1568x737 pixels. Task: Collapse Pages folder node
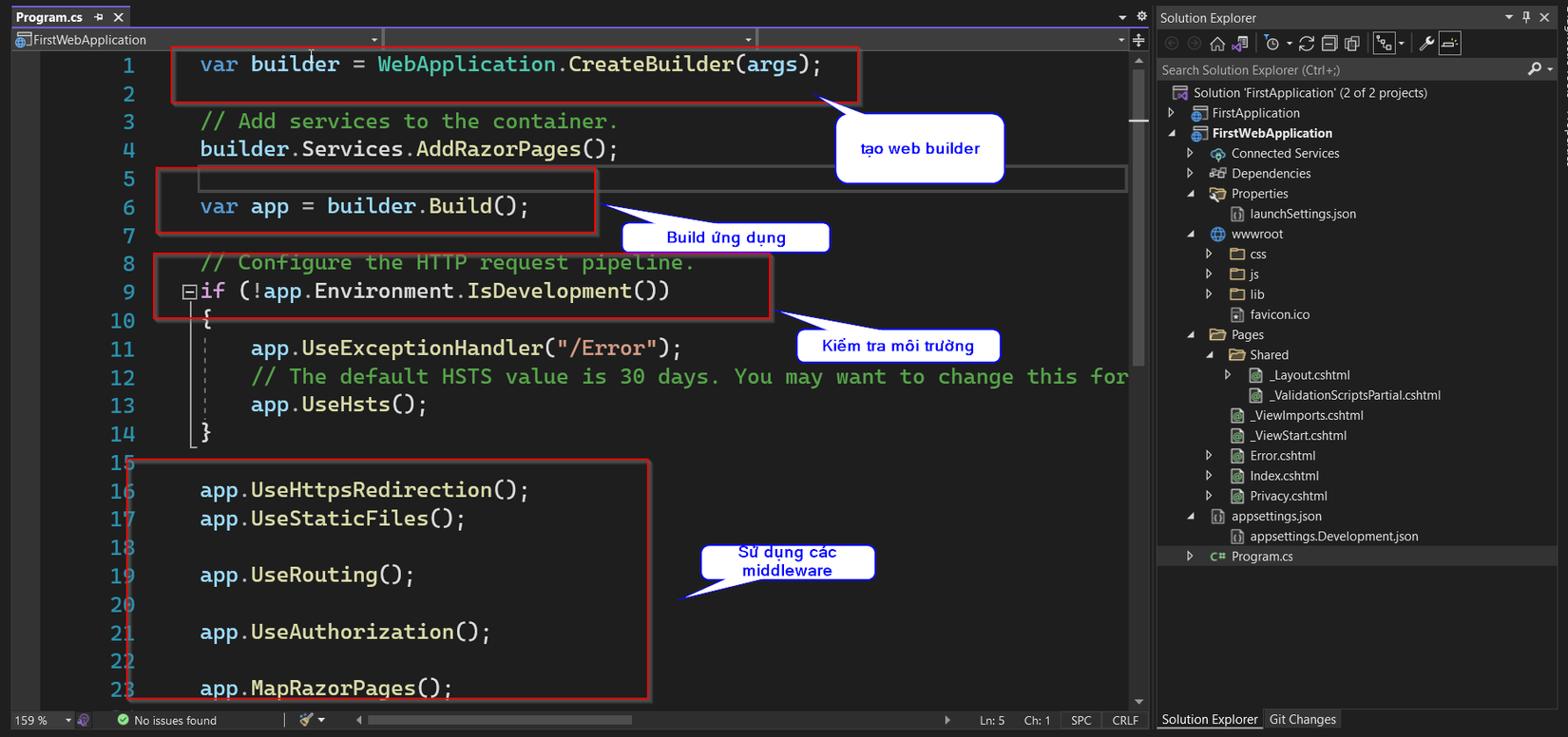coord(1190,334)
